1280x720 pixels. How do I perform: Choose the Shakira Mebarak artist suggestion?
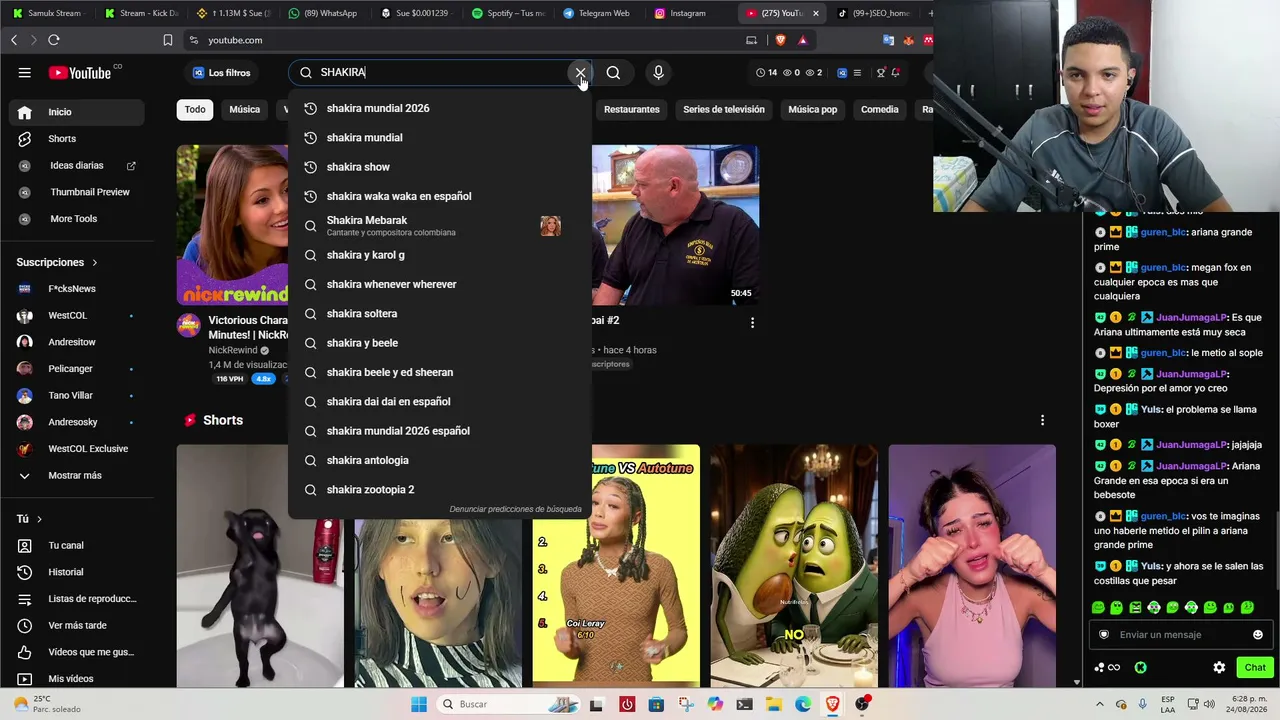[x=440, y=226]
